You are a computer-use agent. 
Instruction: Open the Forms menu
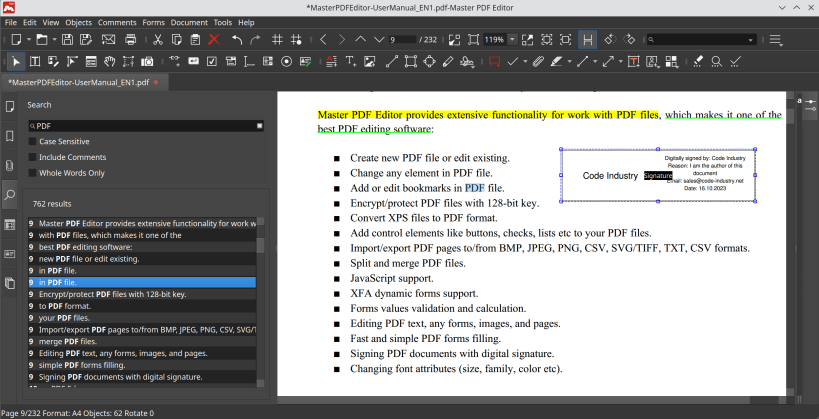[153, 22]
